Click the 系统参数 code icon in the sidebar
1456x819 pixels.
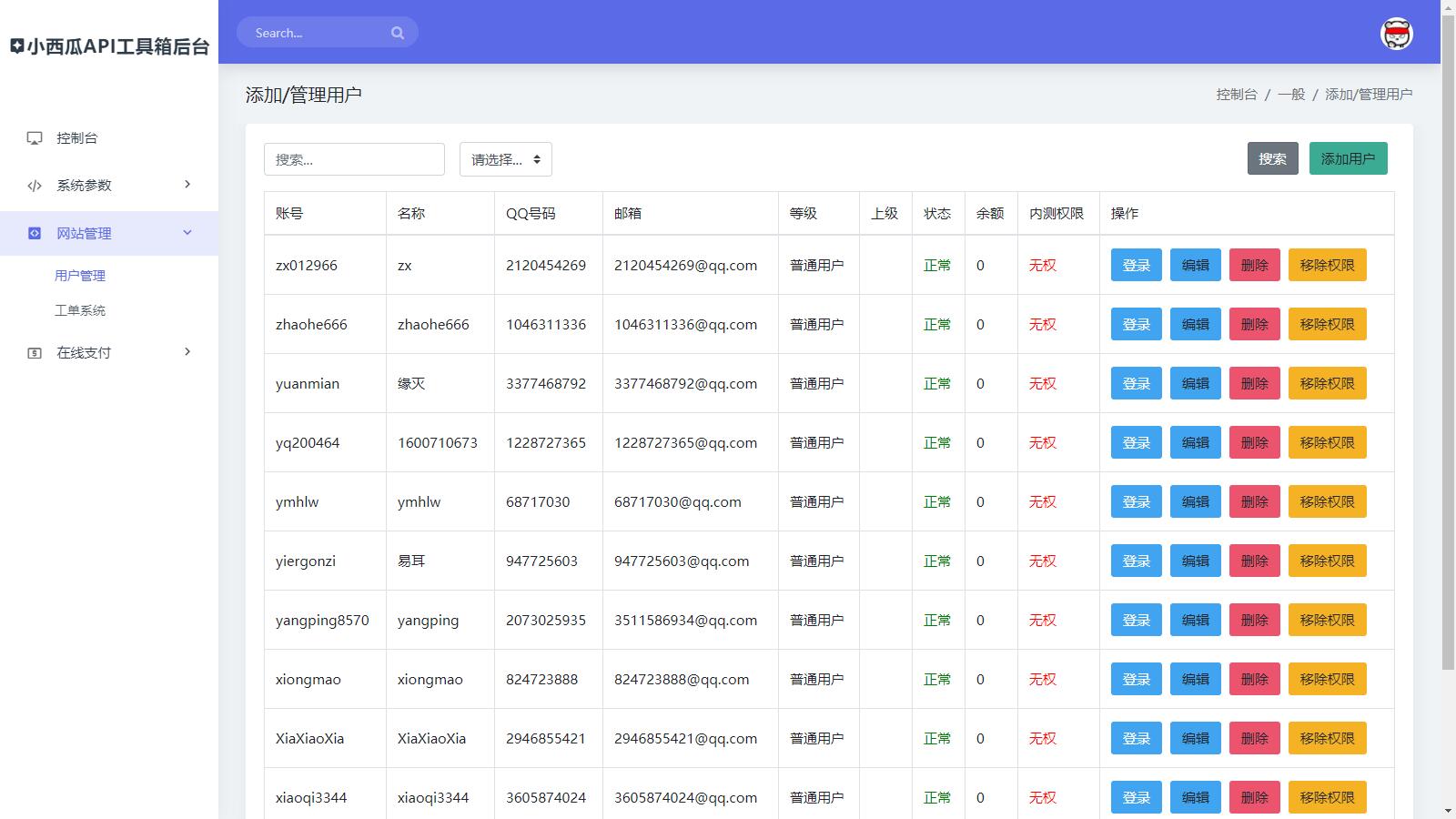click(35, 186)
